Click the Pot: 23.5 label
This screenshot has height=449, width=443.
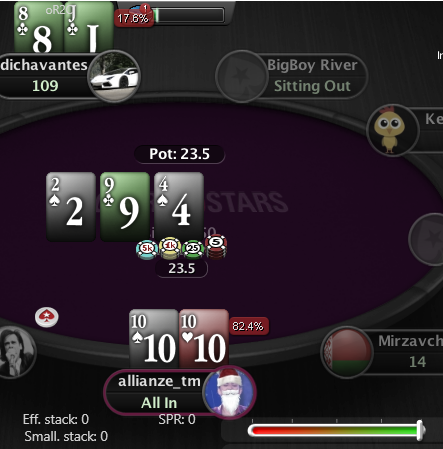180,154
